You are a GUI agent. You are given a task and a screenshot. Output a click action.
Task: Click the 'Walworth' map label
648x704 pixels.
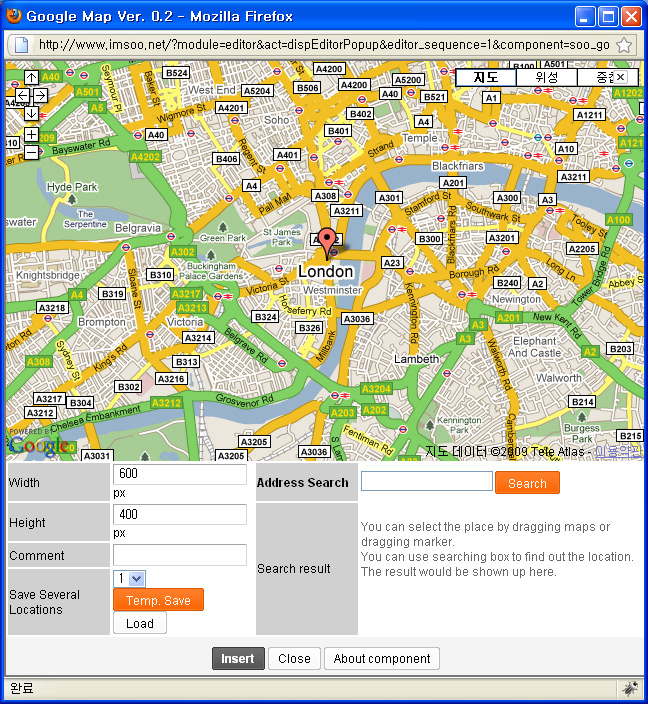pyautogui.click(x=559, y=378)
